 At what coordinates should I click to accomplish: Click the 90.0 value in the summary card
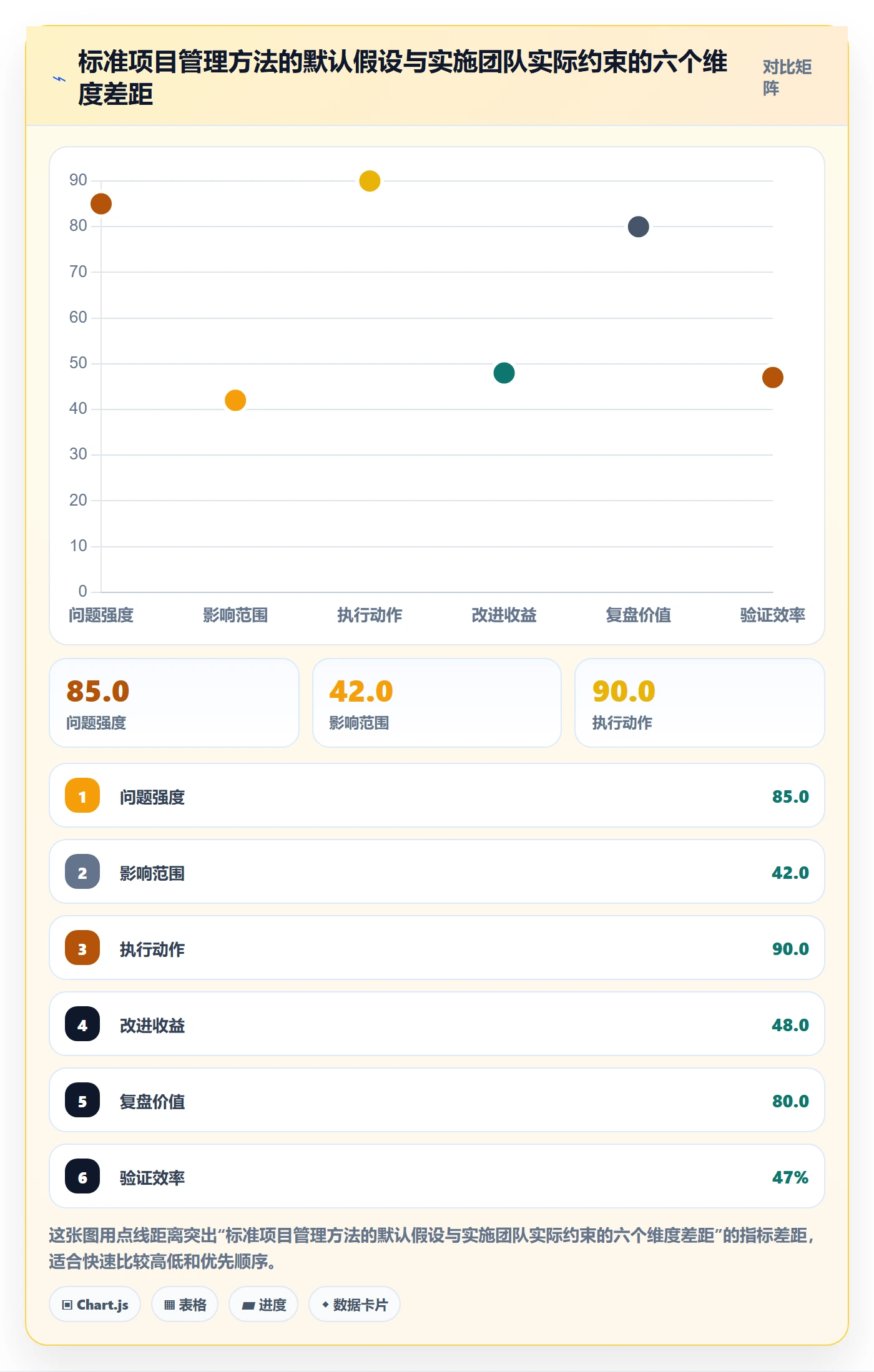624,691
